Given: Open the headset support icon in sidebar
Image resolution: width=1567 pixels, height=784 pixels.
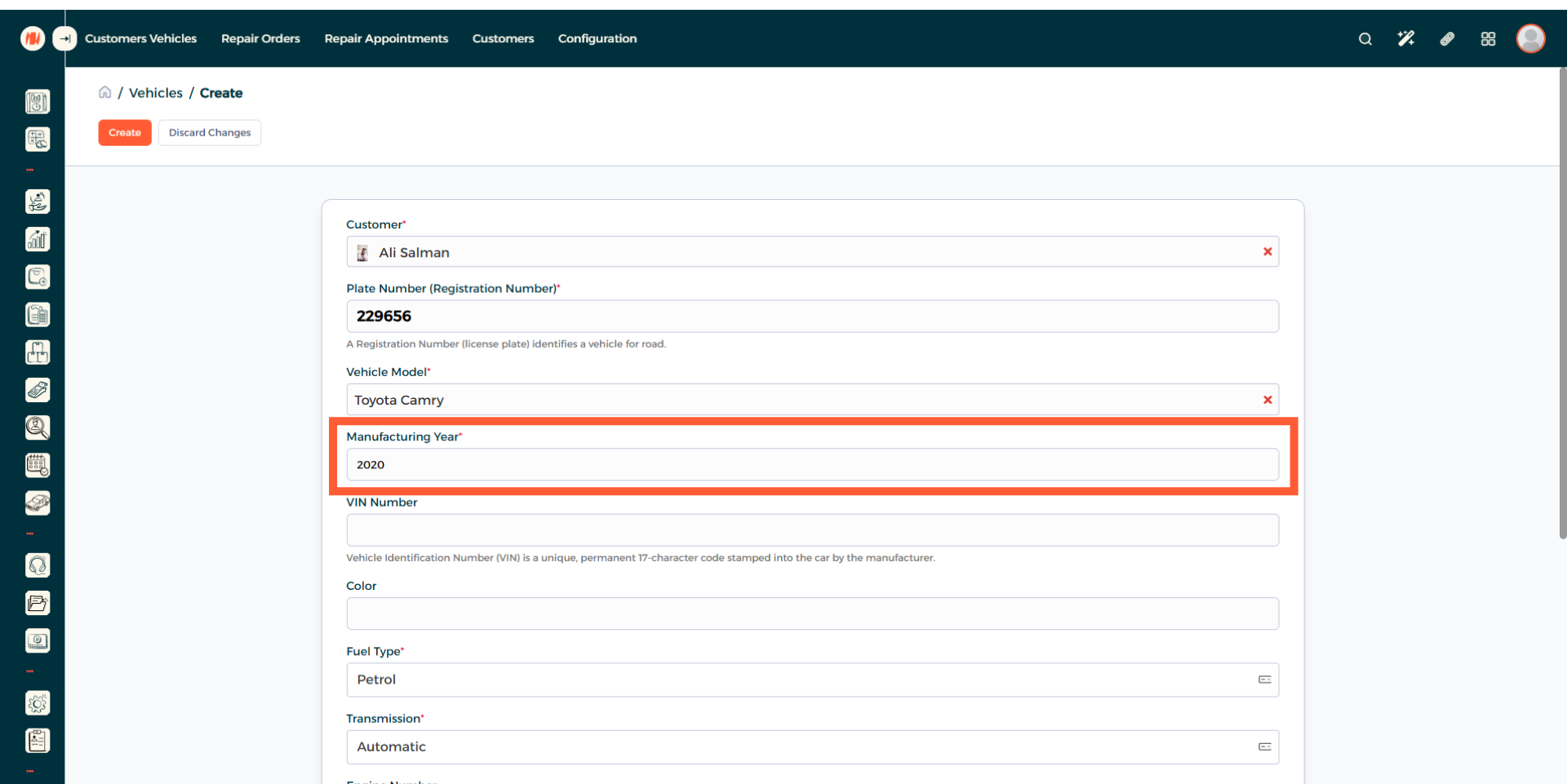Looking at the screenshot, I should 38,565.
